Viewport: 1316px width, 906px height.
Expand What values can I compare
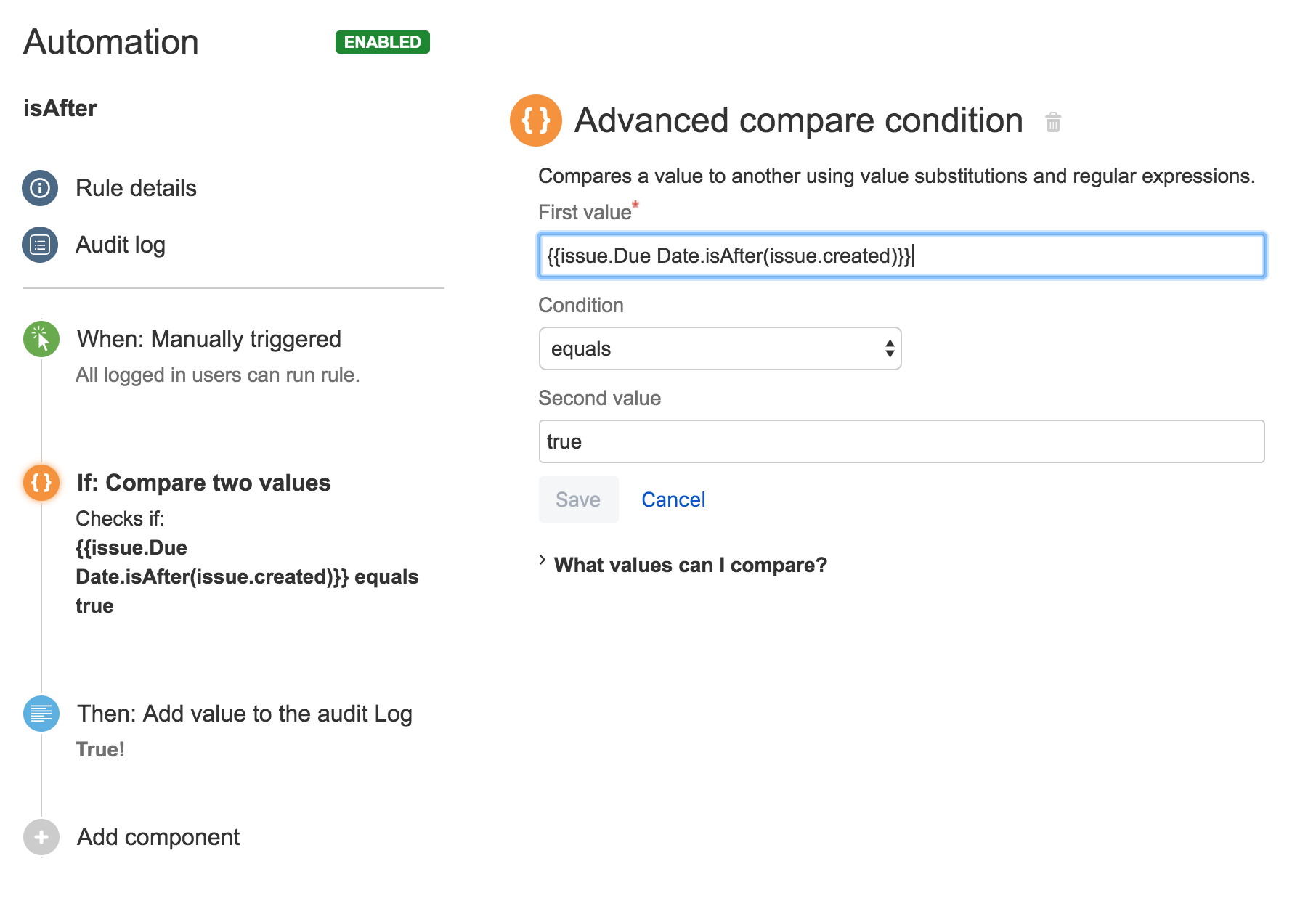click(690, 565)
